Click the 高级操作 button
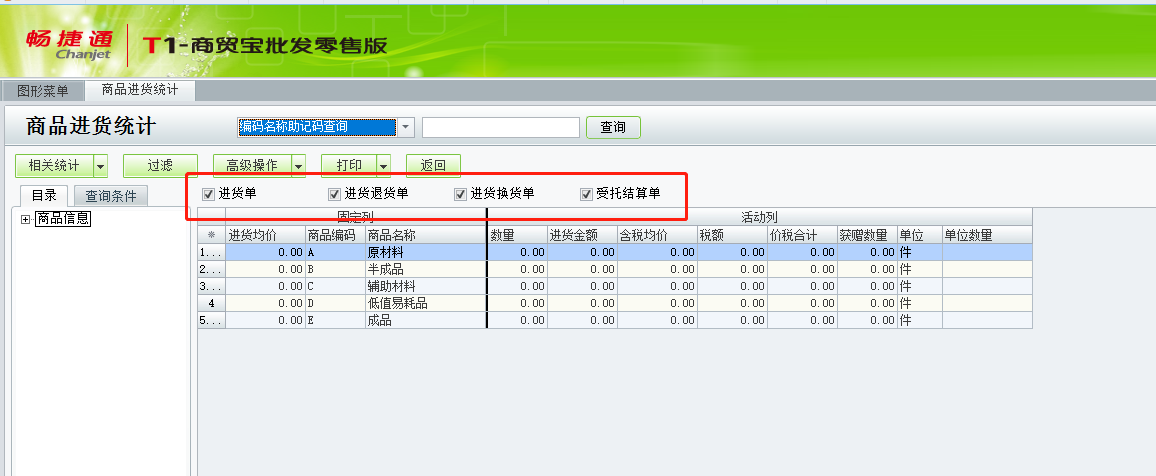 [x=252, y=167]
